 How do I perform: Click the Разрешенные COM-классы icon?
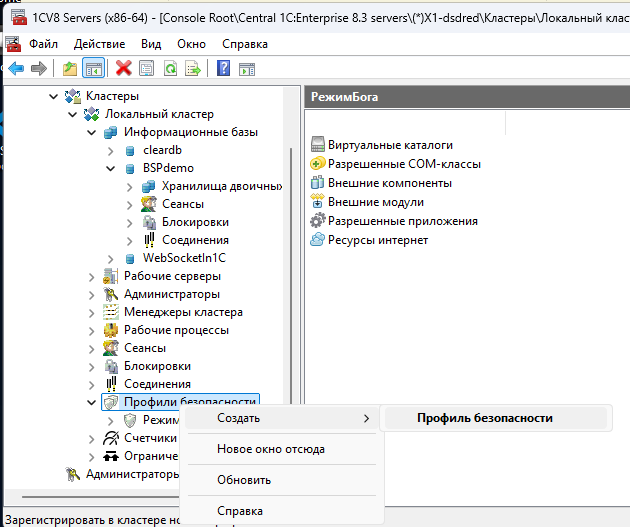pos(317,163)
